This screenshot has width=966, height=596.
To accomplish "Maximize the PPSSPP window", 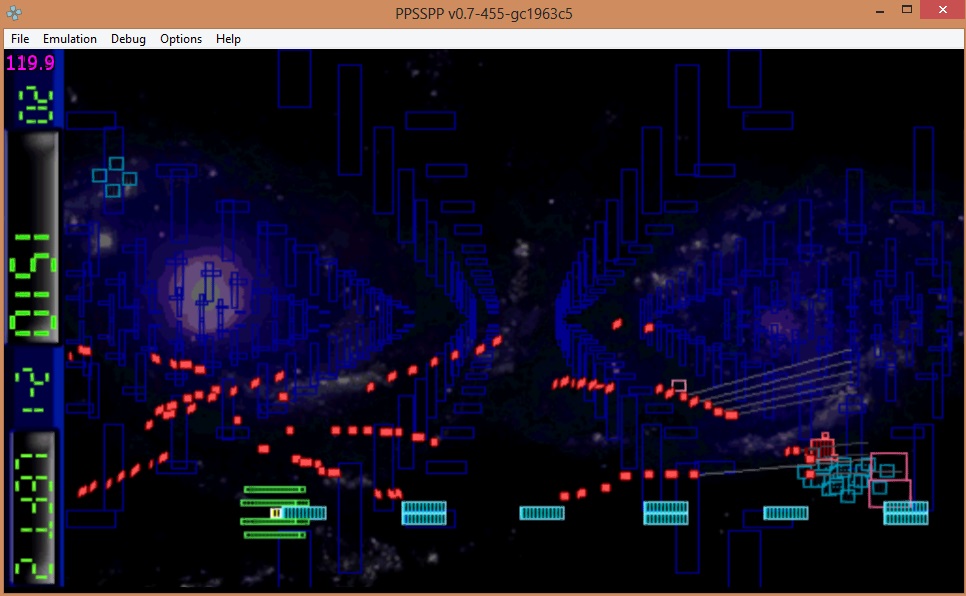I will click(907, 10).
